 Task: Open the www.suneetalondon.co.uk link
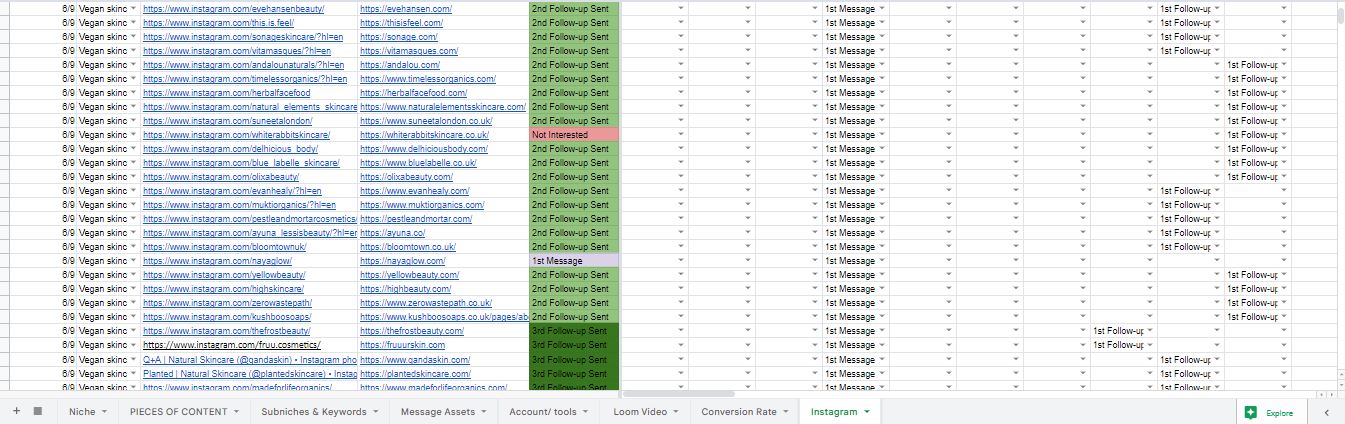pos(426,121)
